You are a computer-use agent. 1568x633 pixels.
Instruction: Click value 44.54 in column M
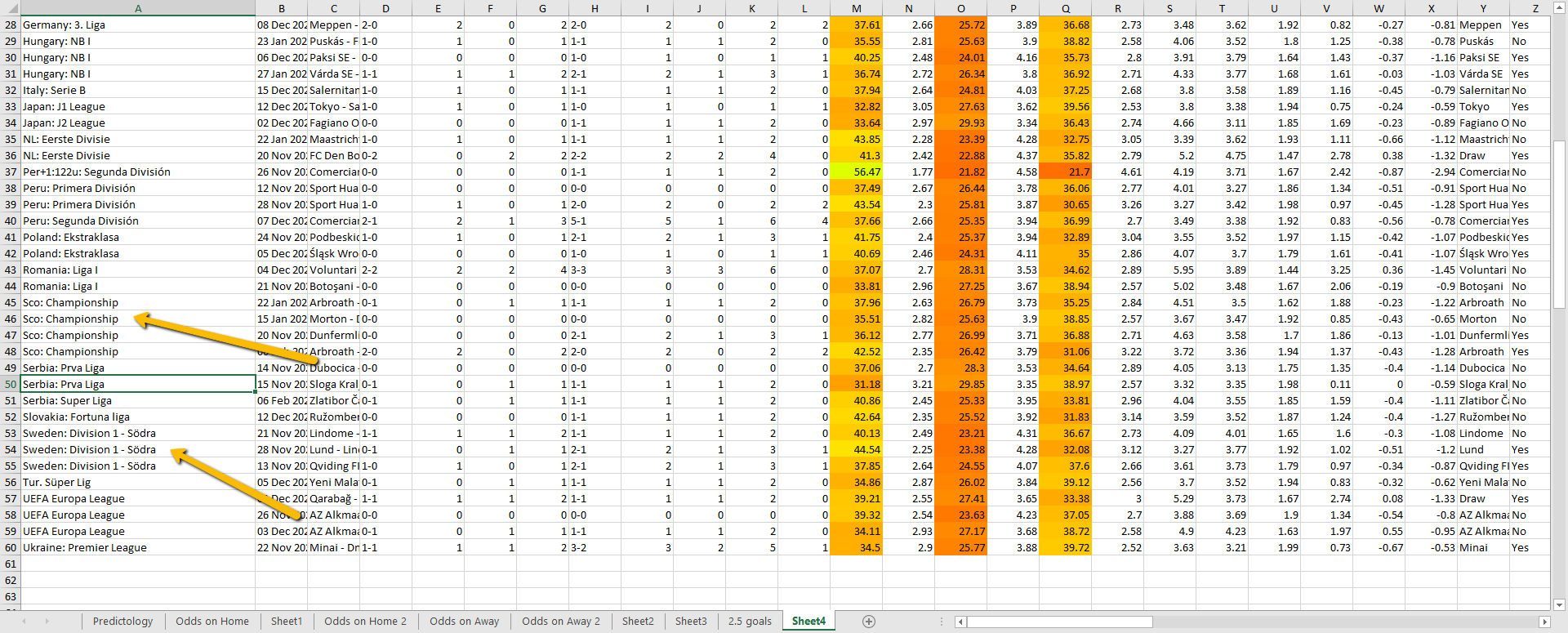pyautogui.click(x=856, y=449)
